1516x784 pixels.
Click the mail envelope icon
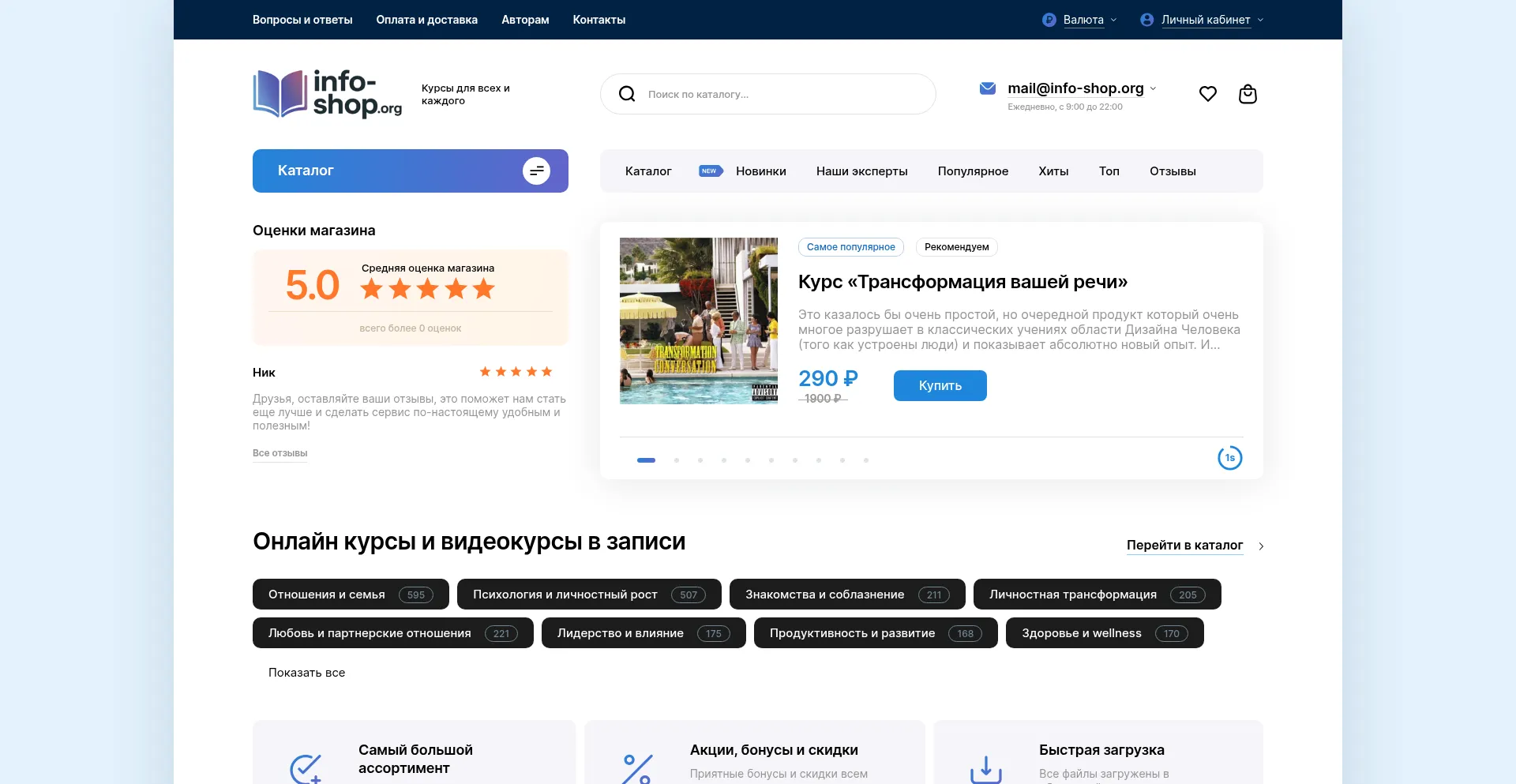coord(987,88)
